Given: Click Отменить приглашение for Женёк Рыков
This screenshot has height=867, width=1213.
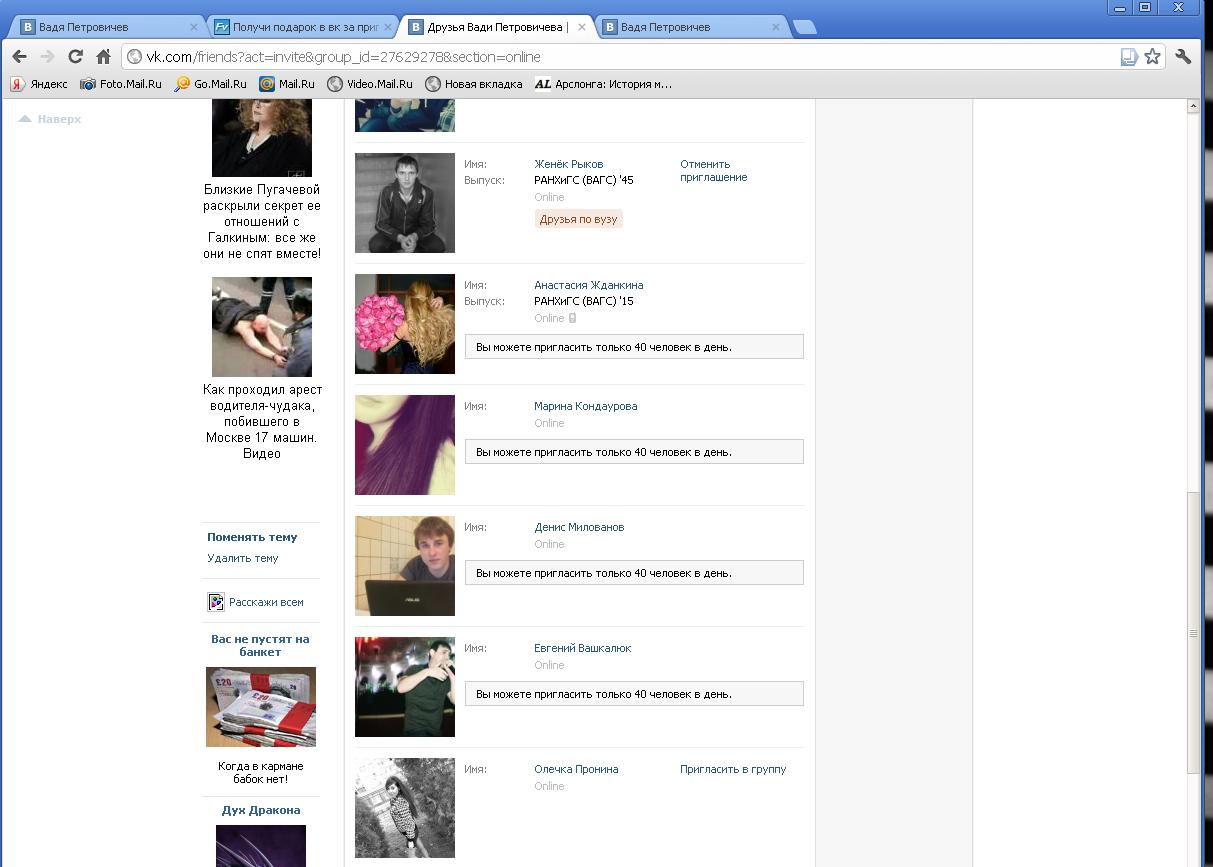Looking at the screenshot, I should point(714,170).
